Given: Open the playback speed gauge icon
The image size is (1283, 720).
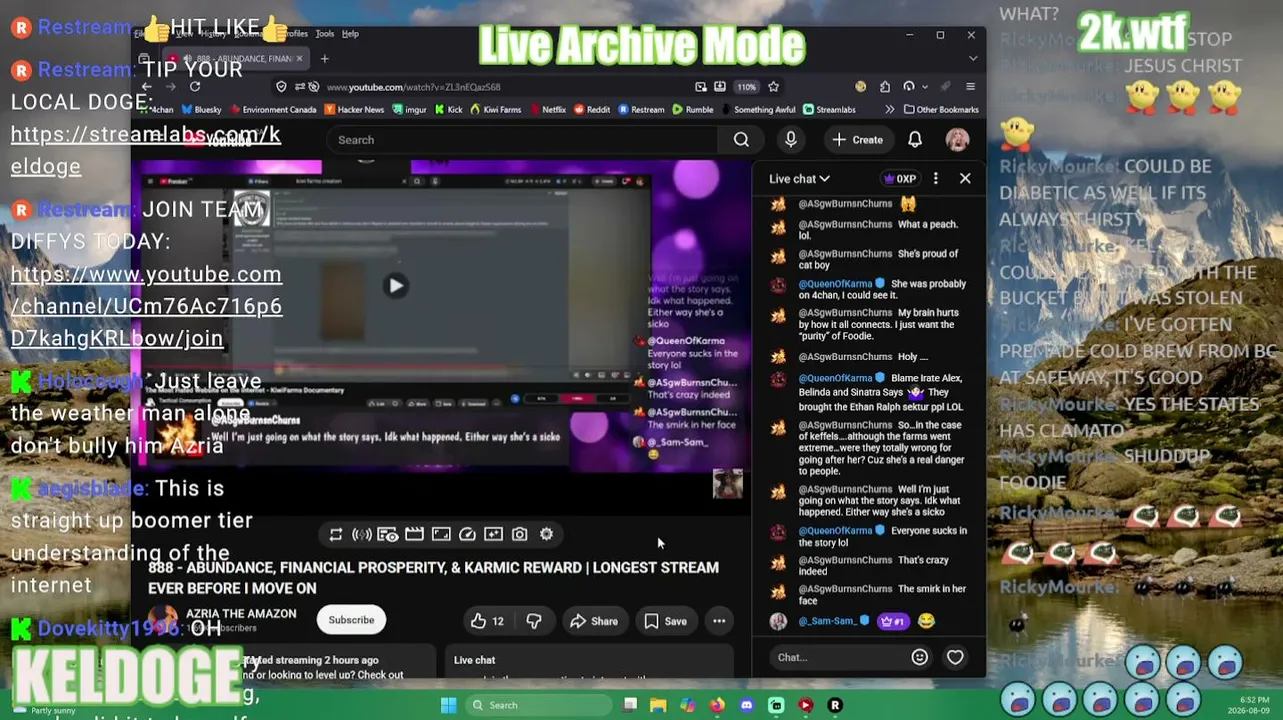Looking at the screenshot, I should tap(467, 535).
